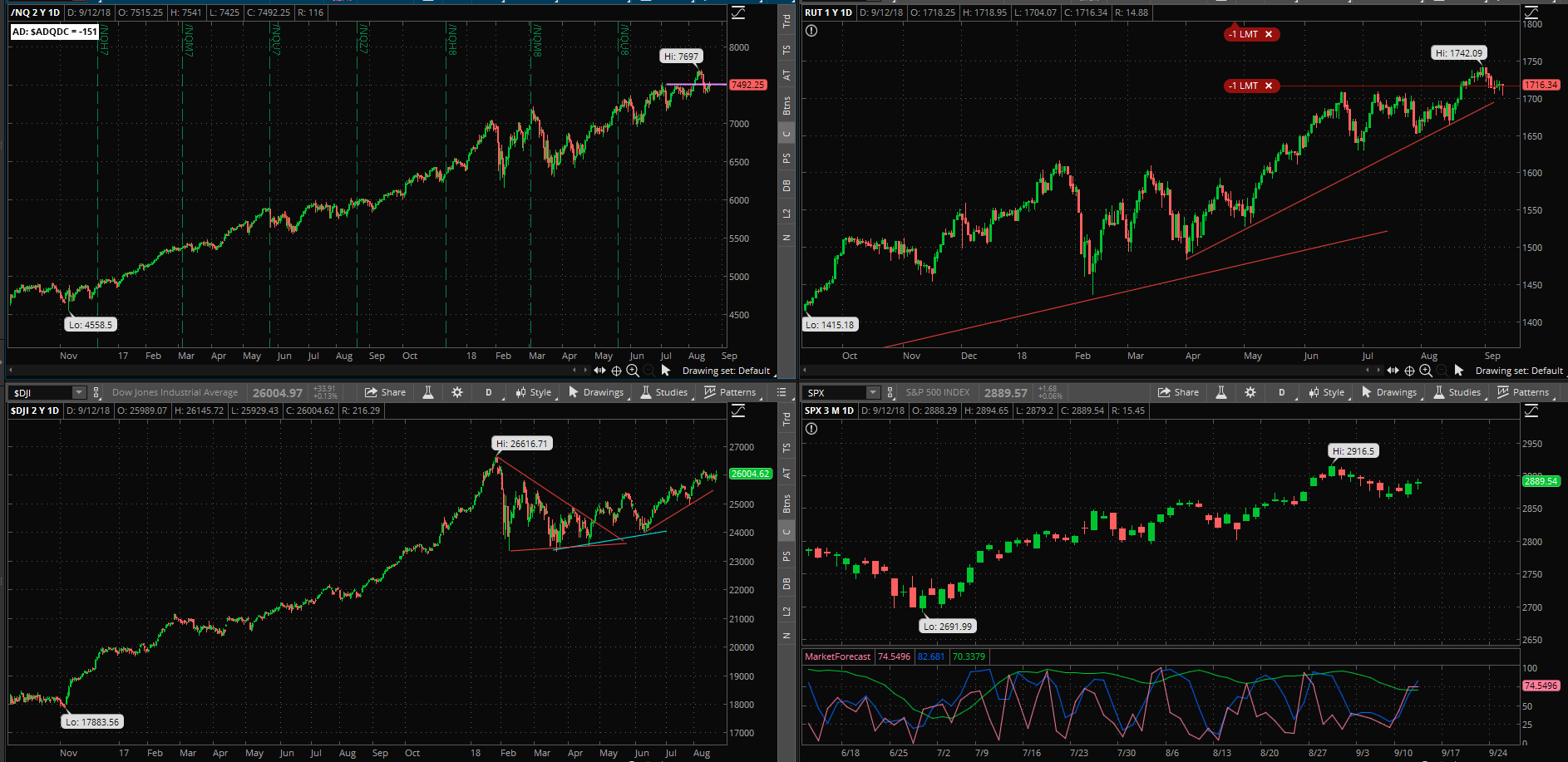Viewport: 1568px width, 762px height.
Task: Click the symbol link icon next to SPX field
Action: [890, 392]
